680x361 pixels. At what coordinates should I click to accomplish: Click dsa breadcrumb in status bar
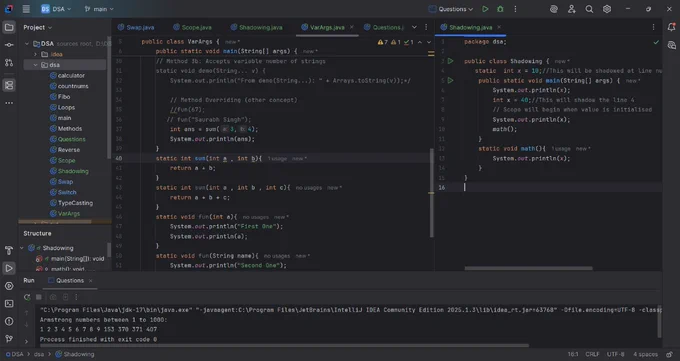pos(39,354)
